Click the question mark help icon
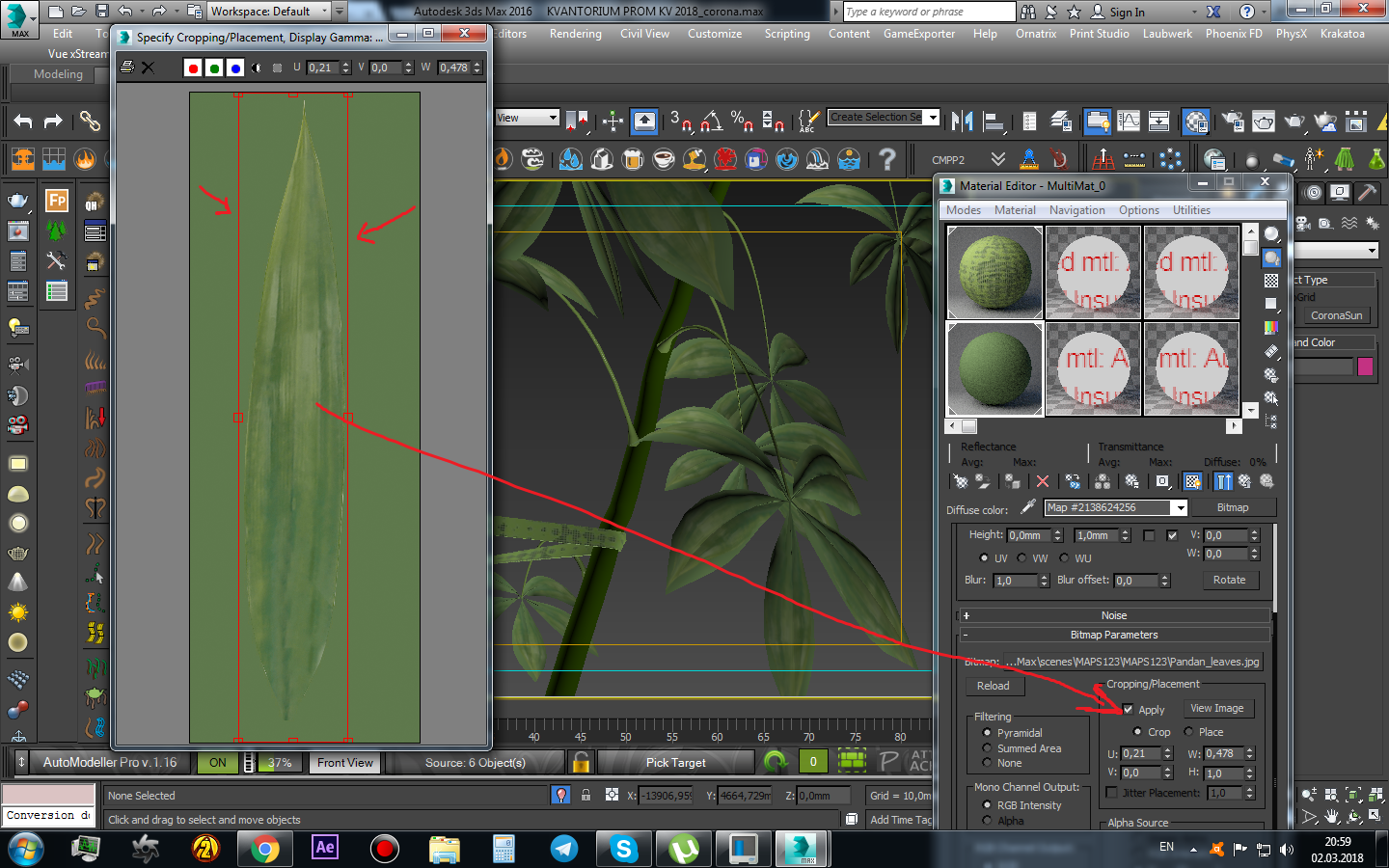Screen dimensions: 1389x868 887,159
